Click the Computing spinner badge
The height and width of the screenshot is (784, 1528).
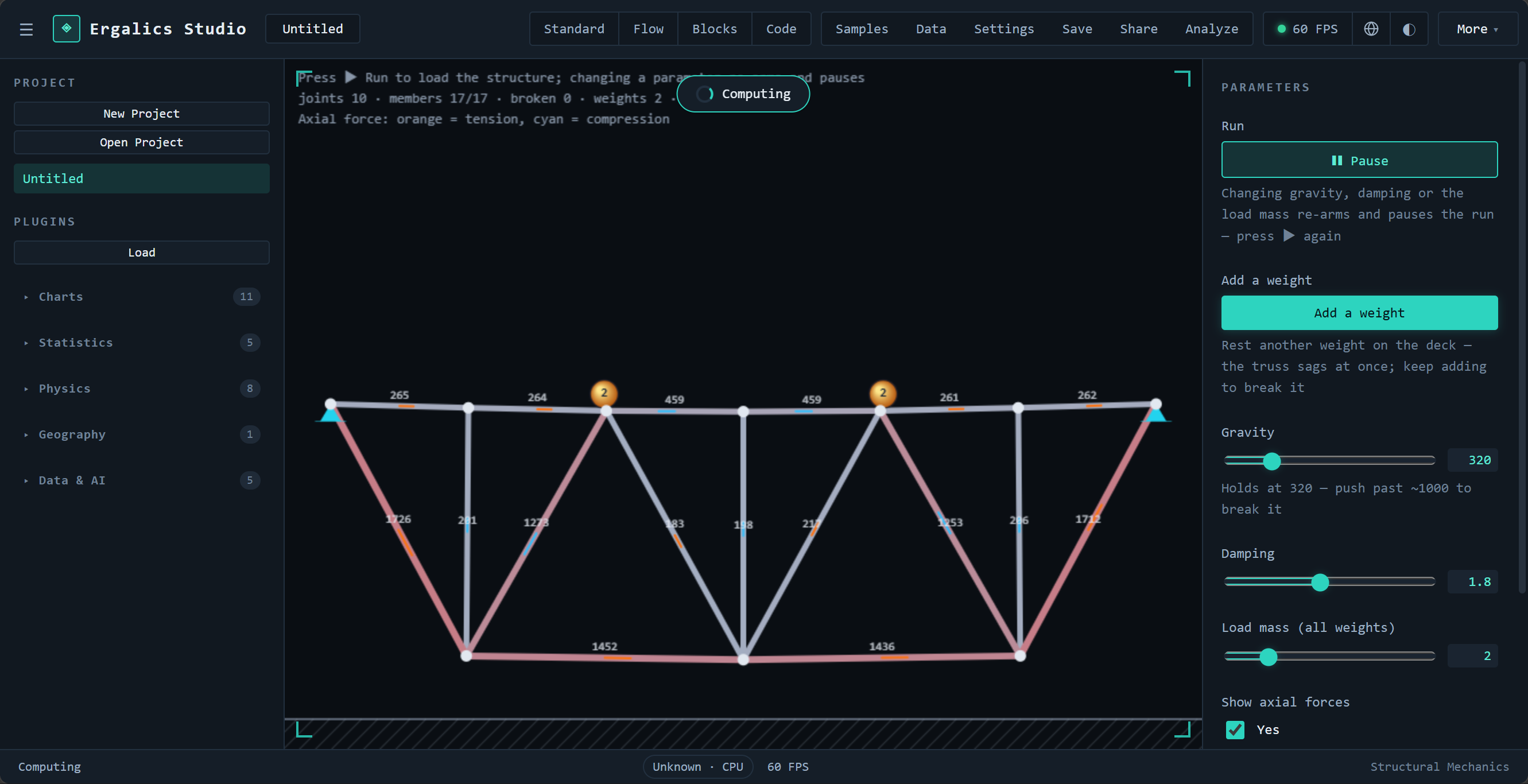click(x=743, y=94)
